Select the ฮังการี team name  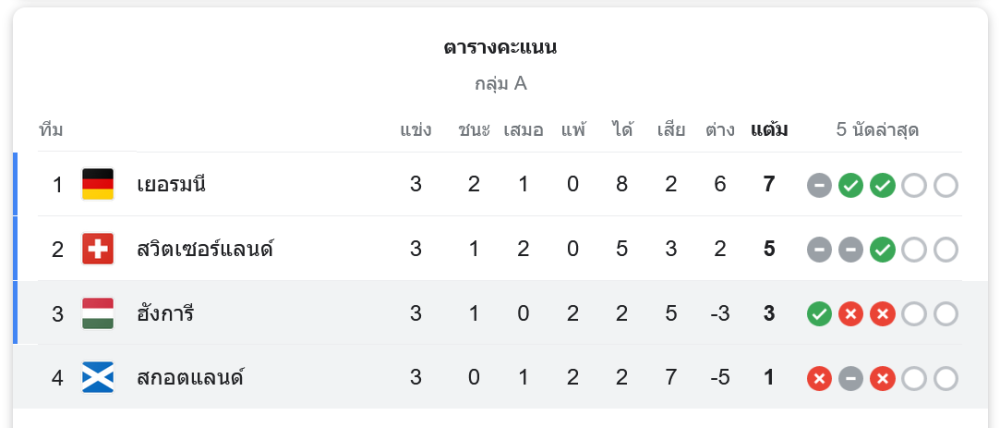pos(165,314)
